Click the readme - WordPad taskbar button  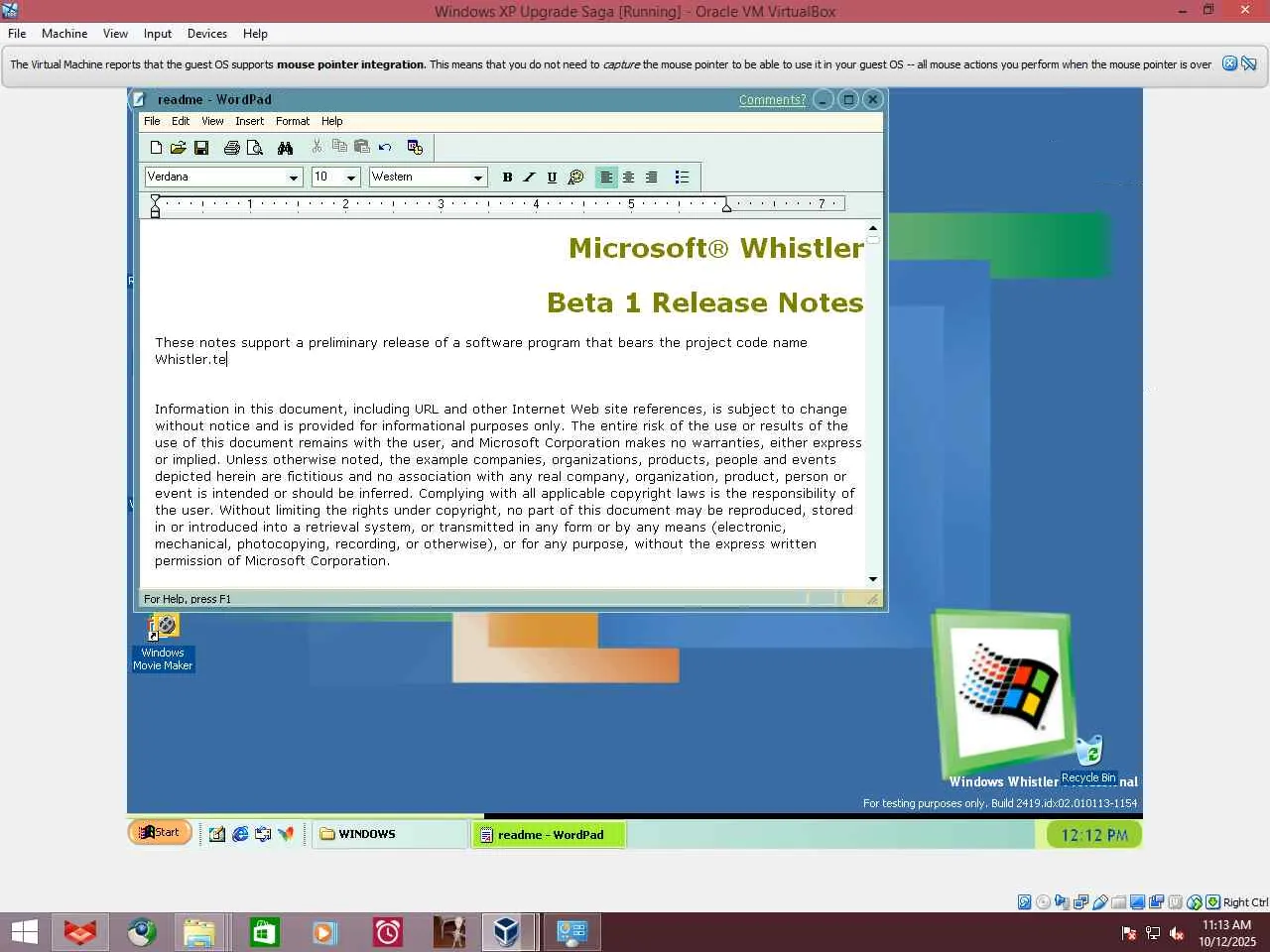pyautogui.click(x=549, y=835)
